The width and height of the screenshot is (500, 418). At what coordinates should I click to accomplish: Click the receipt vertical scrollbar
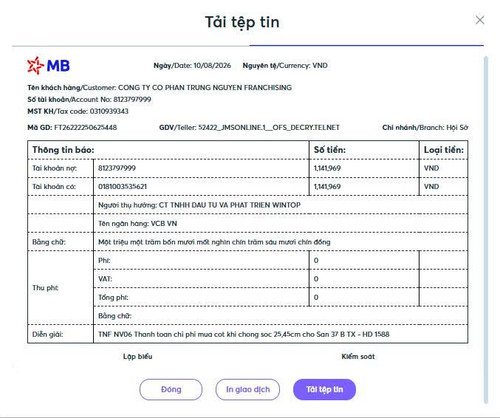(486, 230)
